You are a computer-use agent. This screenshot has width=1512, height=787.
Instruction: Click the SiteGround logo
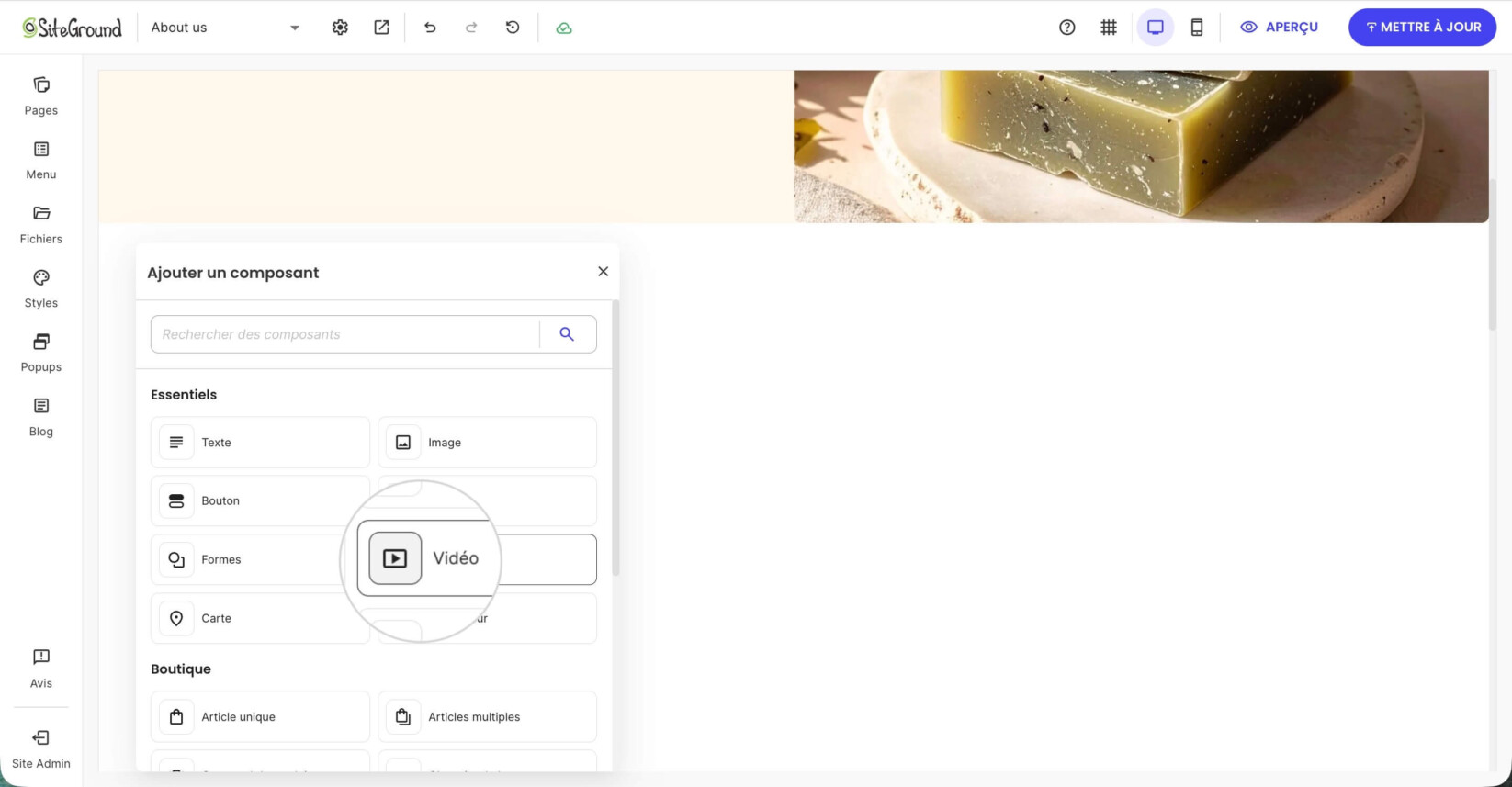[x=73, y=28]
